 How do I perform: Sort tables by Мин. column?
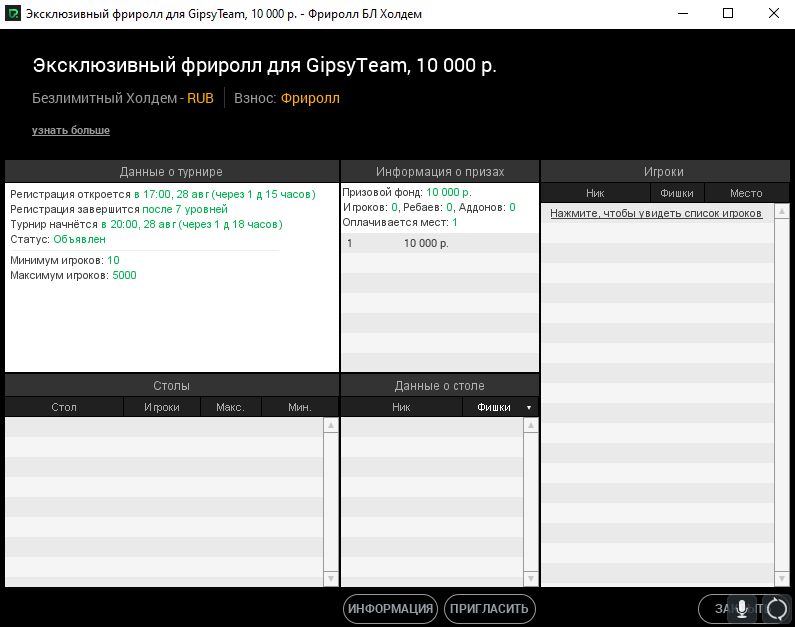point(300,407)
